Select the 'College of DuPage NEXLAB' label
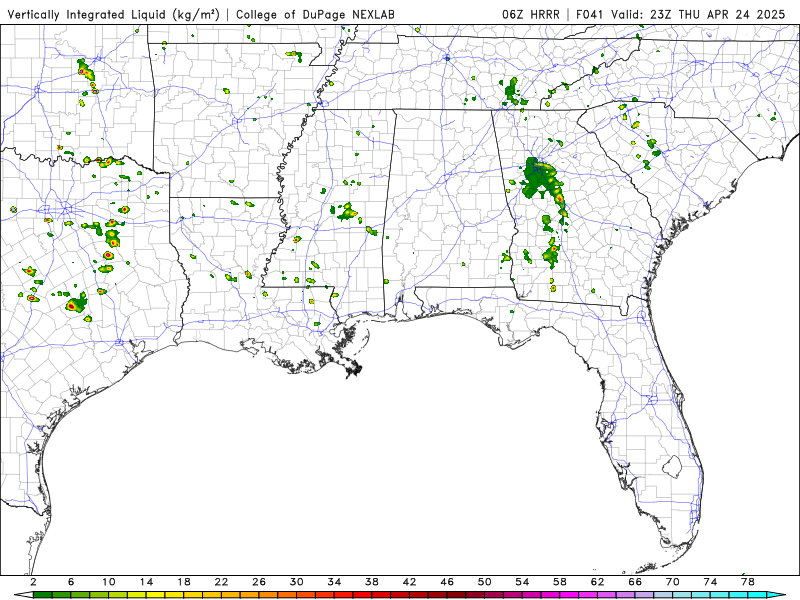 pyautogui.click(x=315, y=15)
